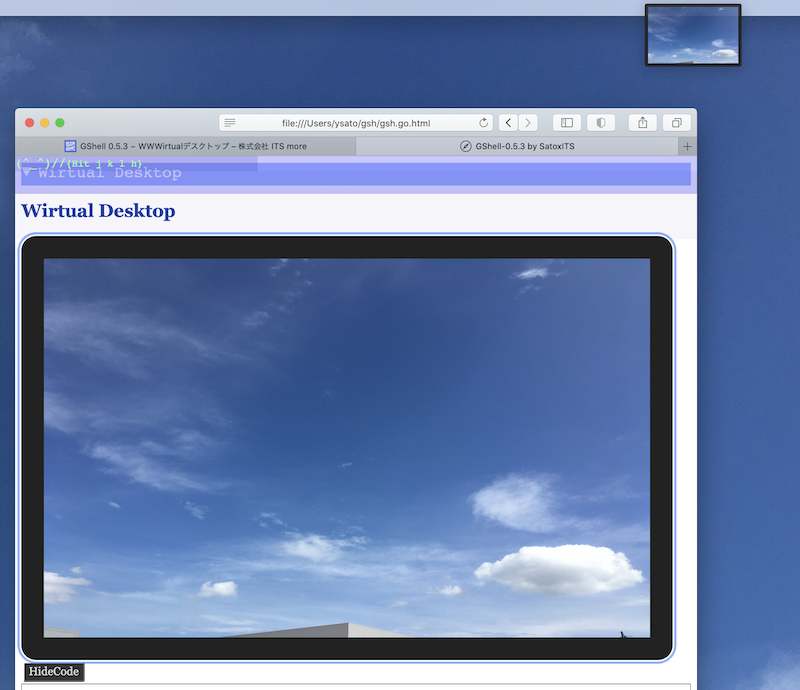Reload the page with the refresh icon

tap(484, 123)
